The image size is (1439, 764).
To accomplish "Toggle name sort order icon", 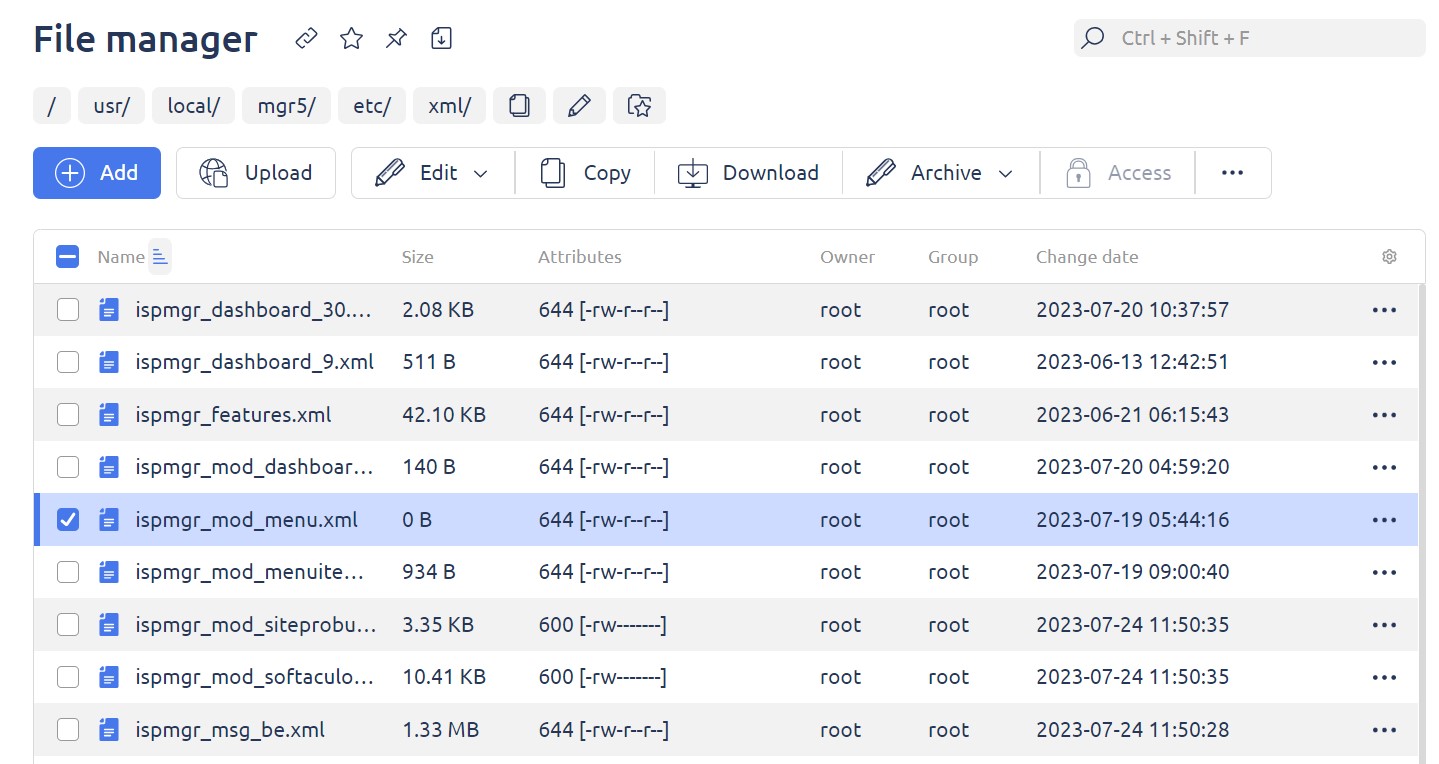I will pos(160,257).
